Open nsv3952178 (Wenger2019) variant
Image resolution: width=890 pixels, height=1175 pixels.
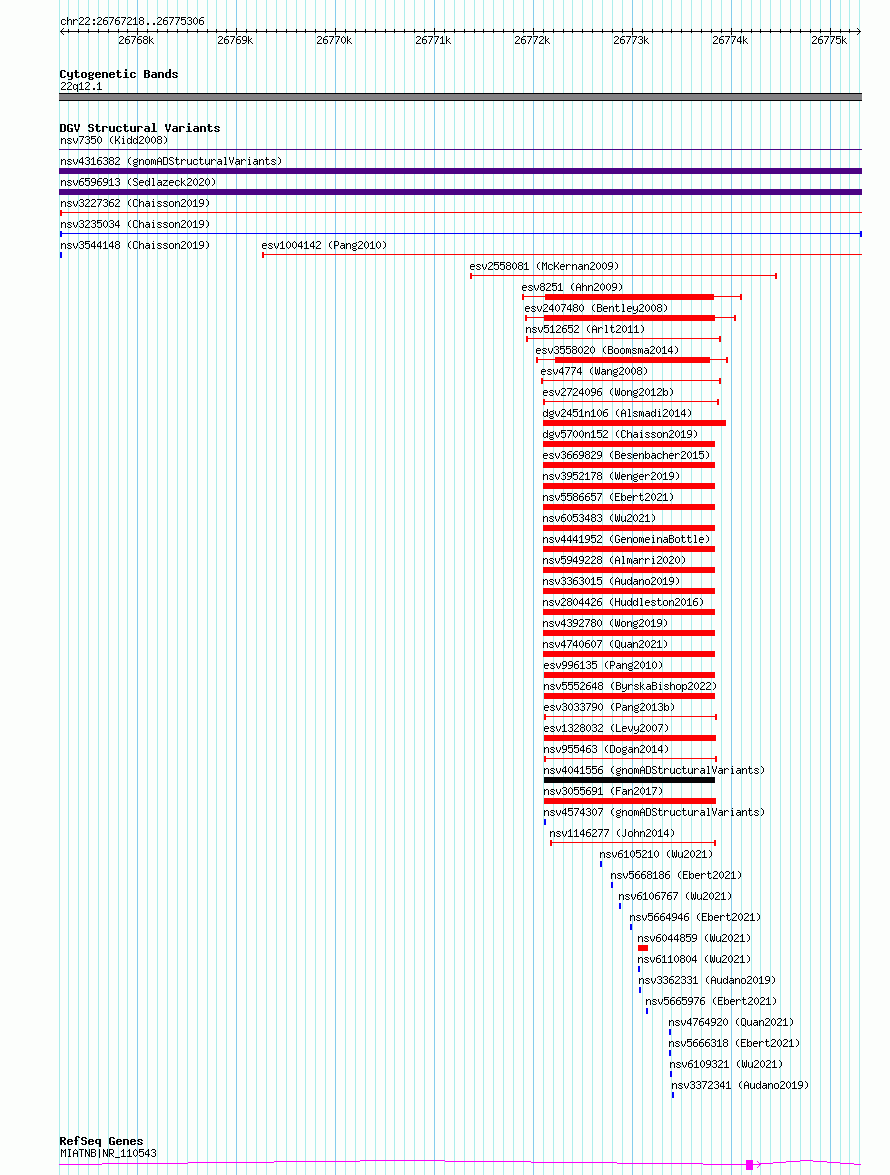click(611, 476)
